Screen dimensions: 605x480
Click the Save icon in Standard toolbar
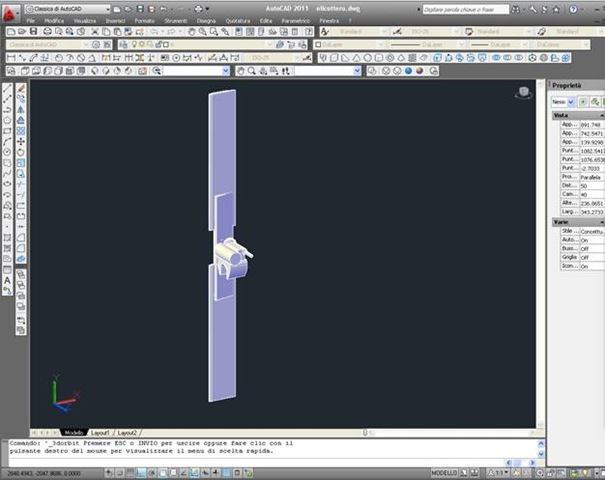click(34, 32)
